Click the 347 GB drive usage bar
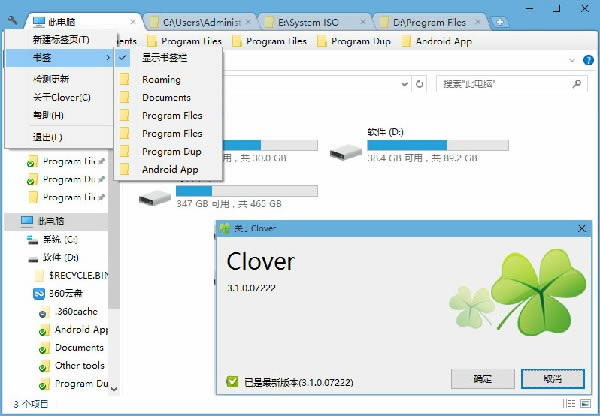Image resolution: width=600 pixels, height=416 pixels. pos(247,191)
